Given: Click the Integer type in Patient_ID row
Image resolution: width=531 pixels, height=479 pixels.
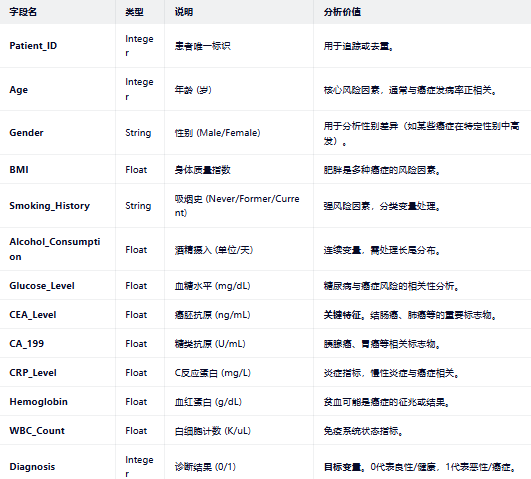Looking at the screenshot, I should [139, 46].
